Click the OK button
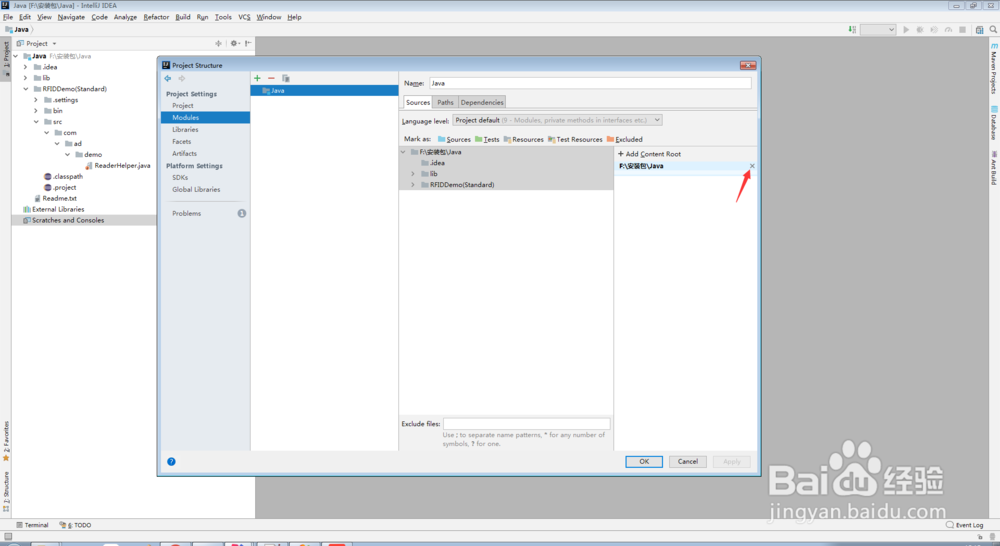 click(x=644, y=461)
